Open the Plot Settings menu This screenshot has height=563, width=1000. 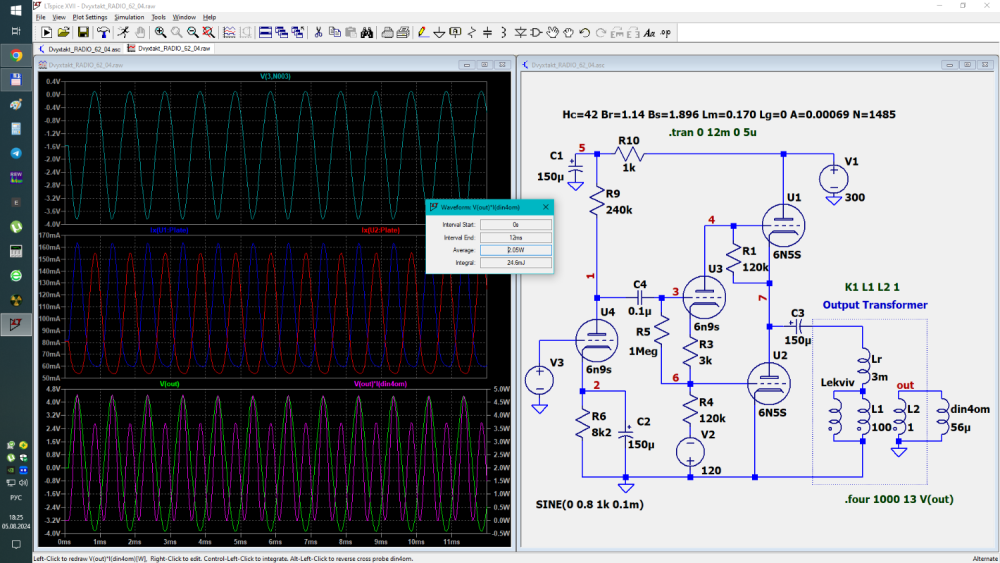pos(90,17)
